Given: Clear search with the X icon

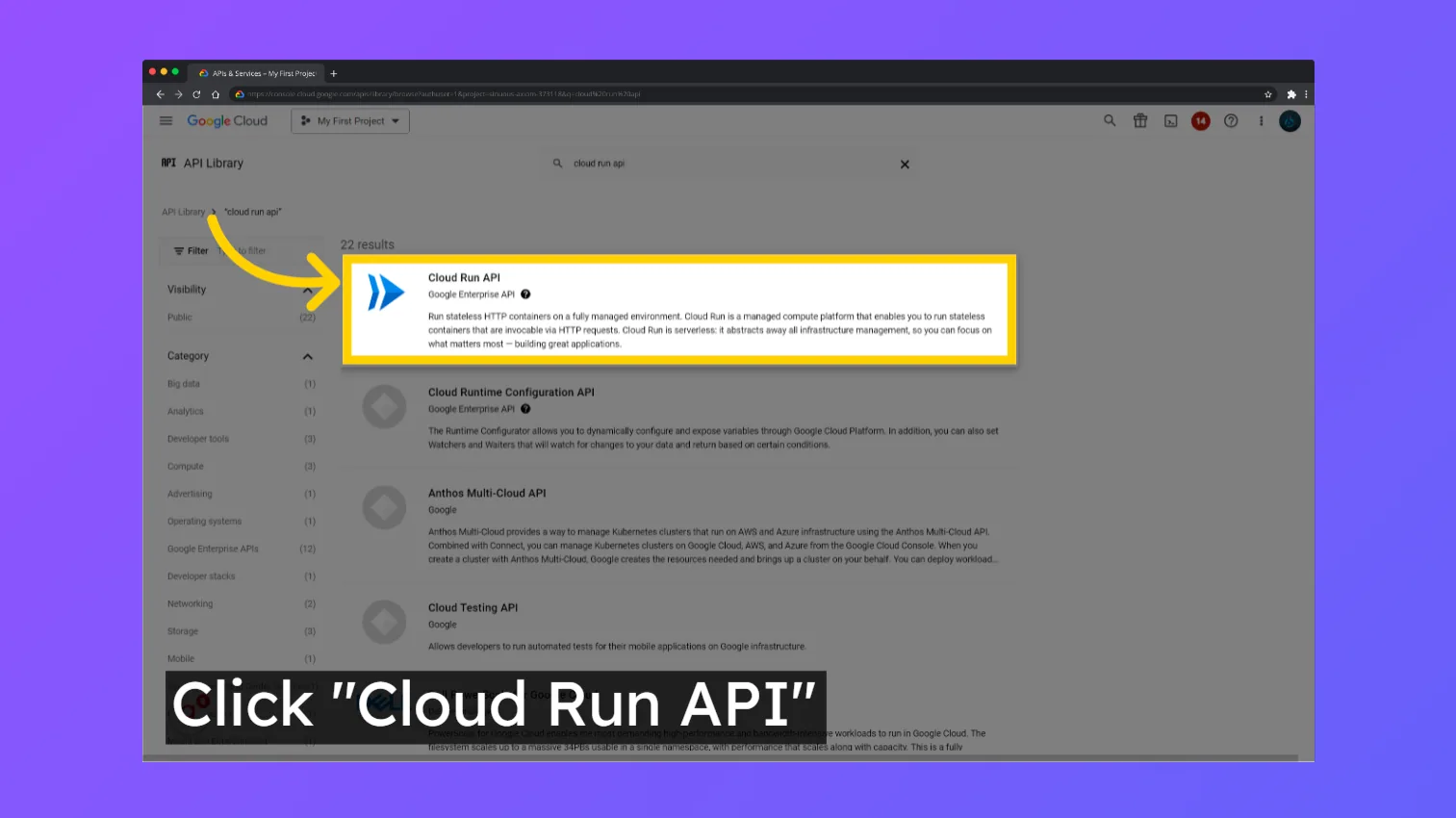Looking at the screenshot, I should click(x=905, y=165).
